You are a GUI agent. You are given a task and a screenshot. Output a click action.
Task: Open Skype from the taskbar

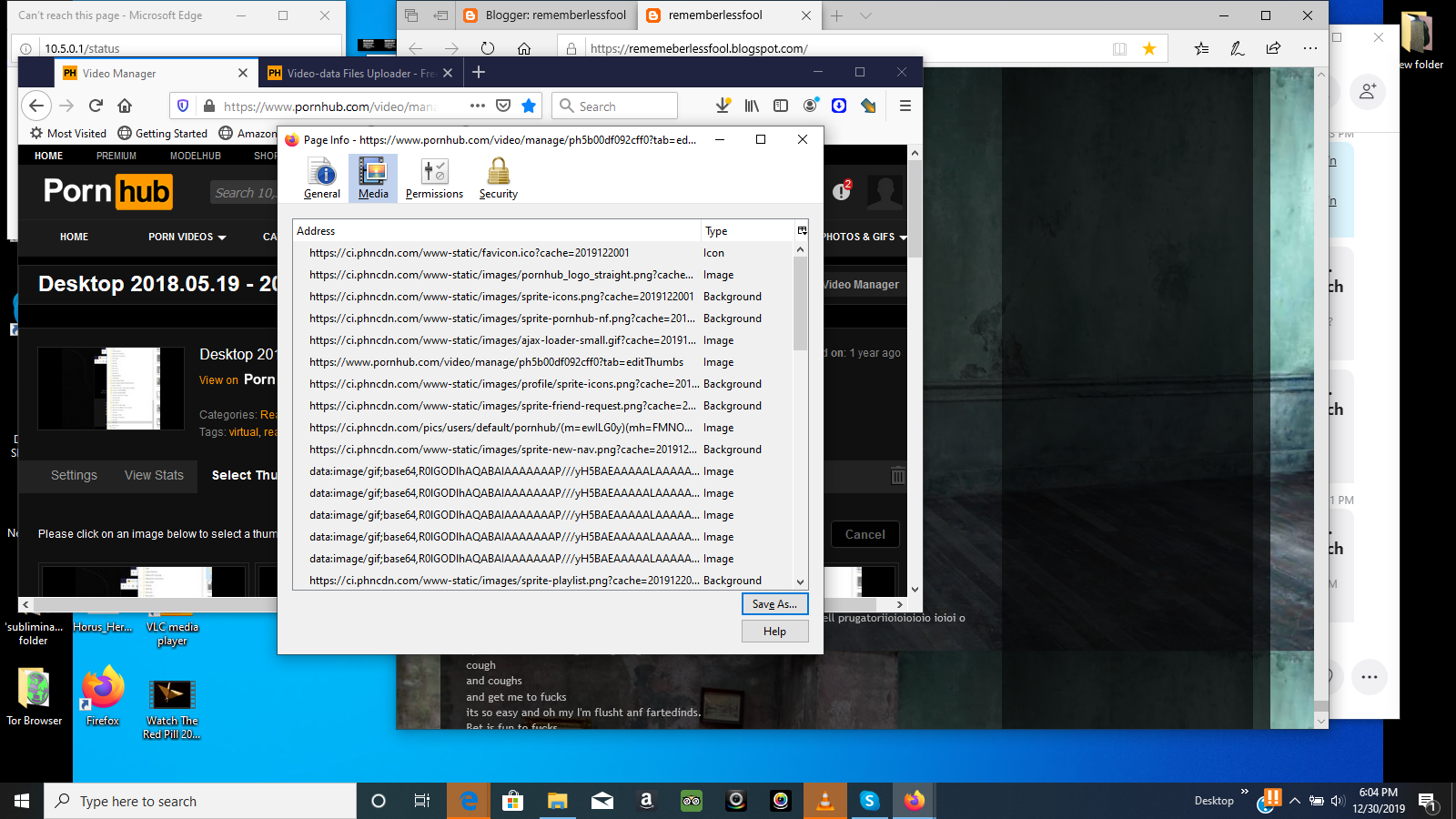click(869, 801)
